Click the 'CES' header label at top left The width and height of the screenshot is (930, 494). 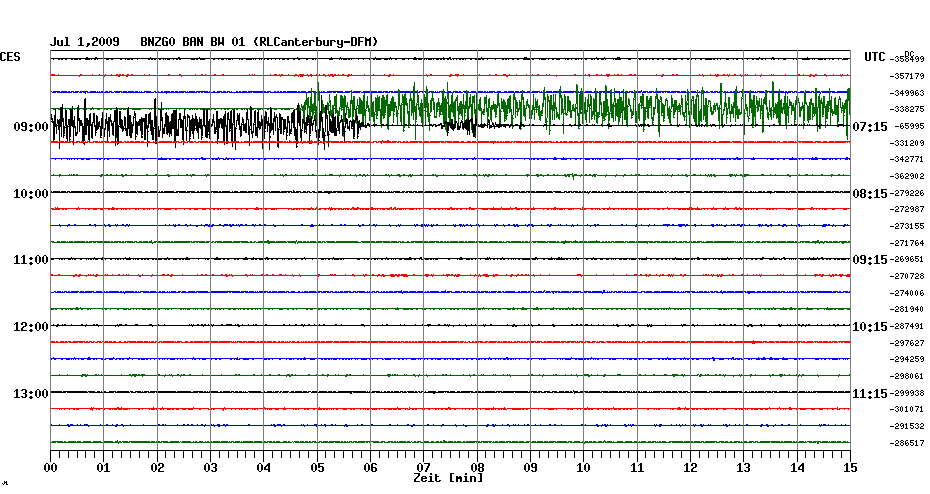[x=10, y=58]
